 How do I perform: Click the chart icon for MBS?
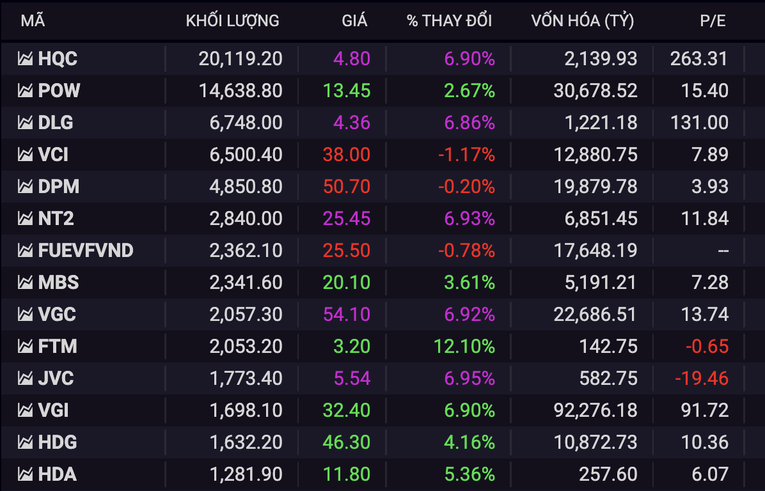pyautogui.click(x=25, y=283)
